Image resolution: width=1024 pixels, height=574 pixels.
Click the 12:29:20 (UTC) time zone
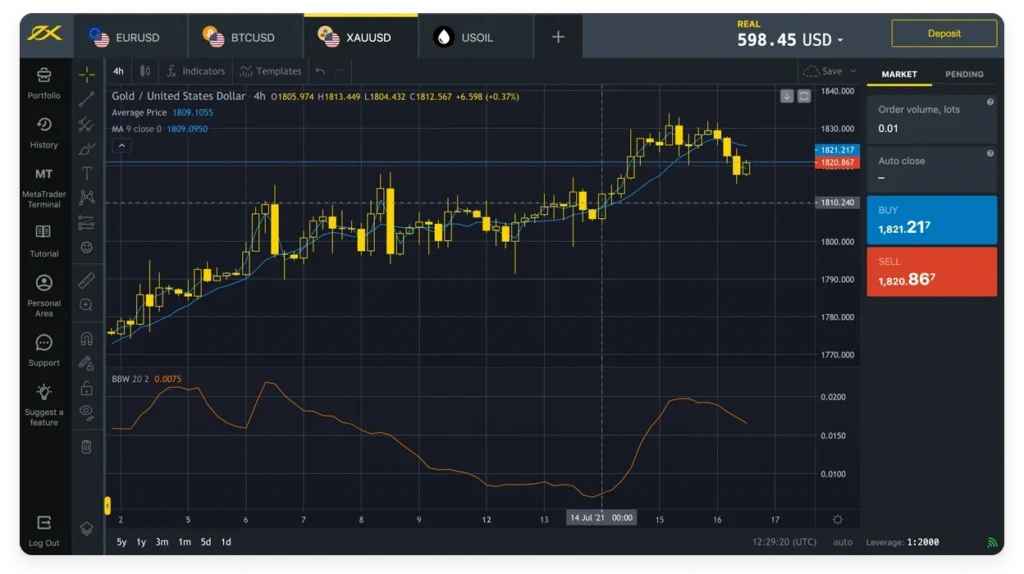point(784,542)
